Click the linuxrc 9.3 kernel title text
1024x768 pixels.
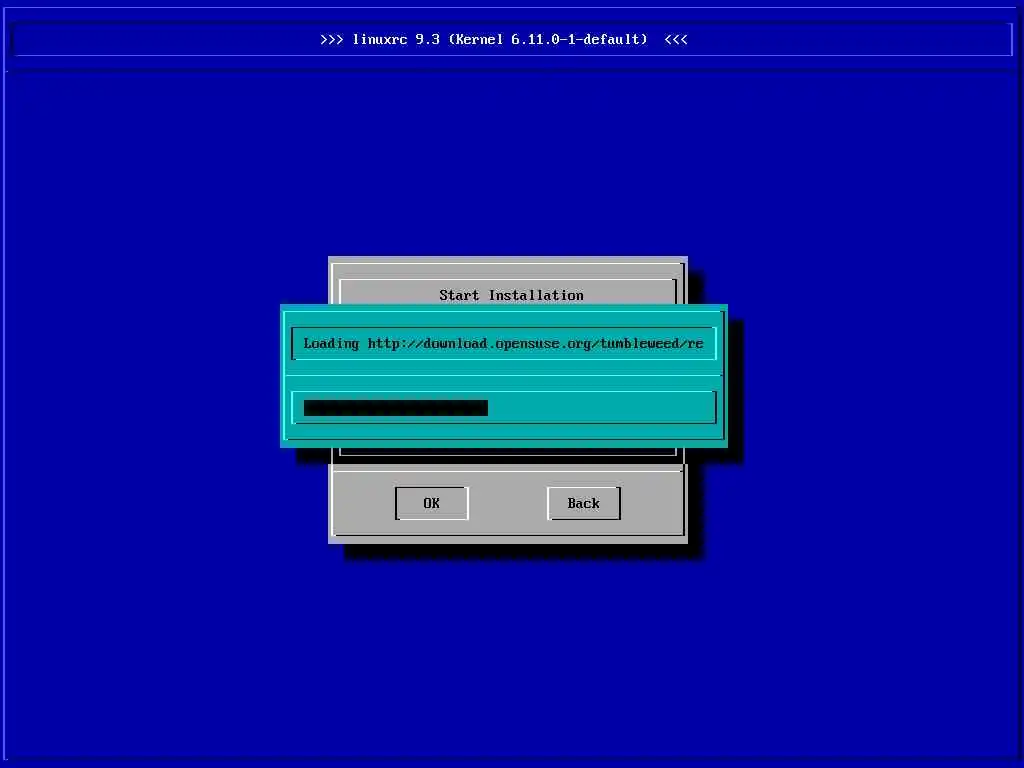tap(504, 39)
